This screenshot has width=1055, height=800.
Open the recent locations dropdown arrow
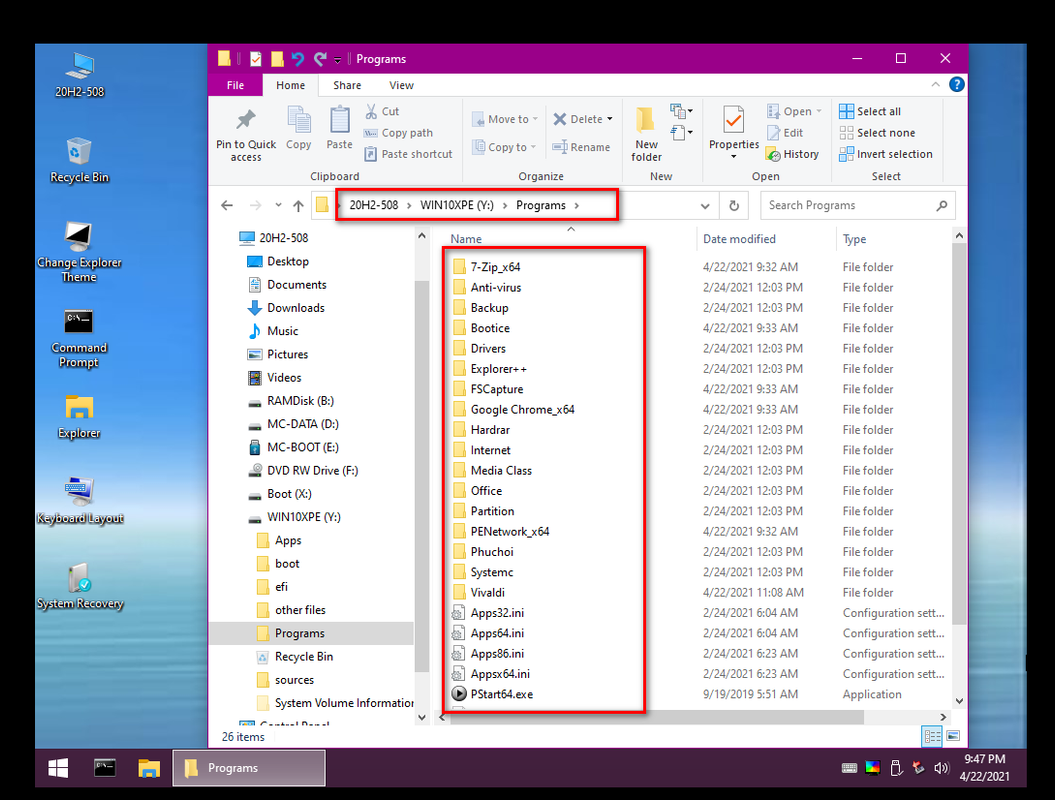click(x=278, y=205)
